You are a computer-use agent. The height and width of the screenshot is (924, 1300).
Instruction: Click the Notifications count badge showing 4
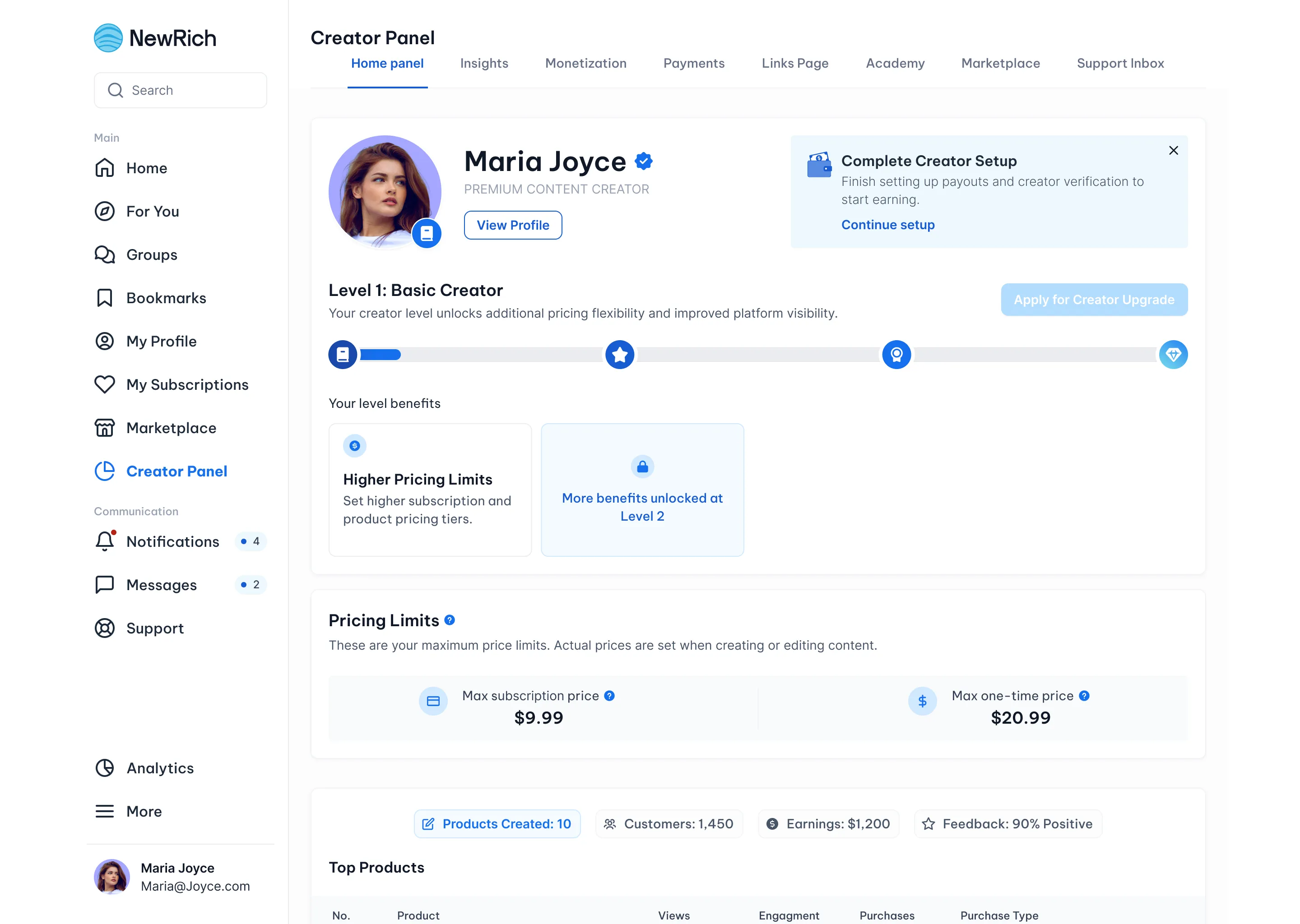[x=251, y=541]
